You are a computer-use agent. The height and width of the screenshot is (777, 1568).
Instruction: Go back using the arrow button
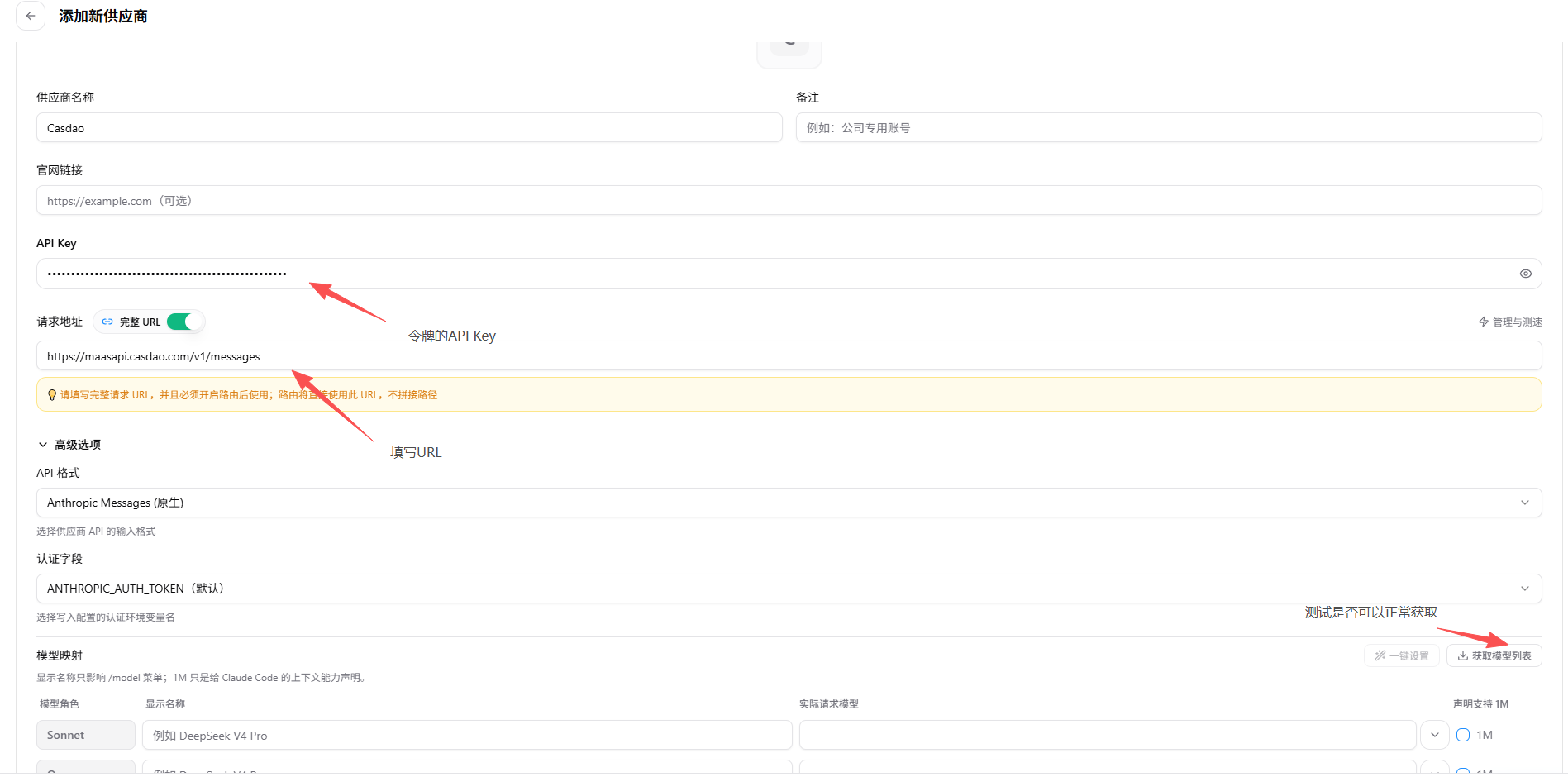click(31, 16)
